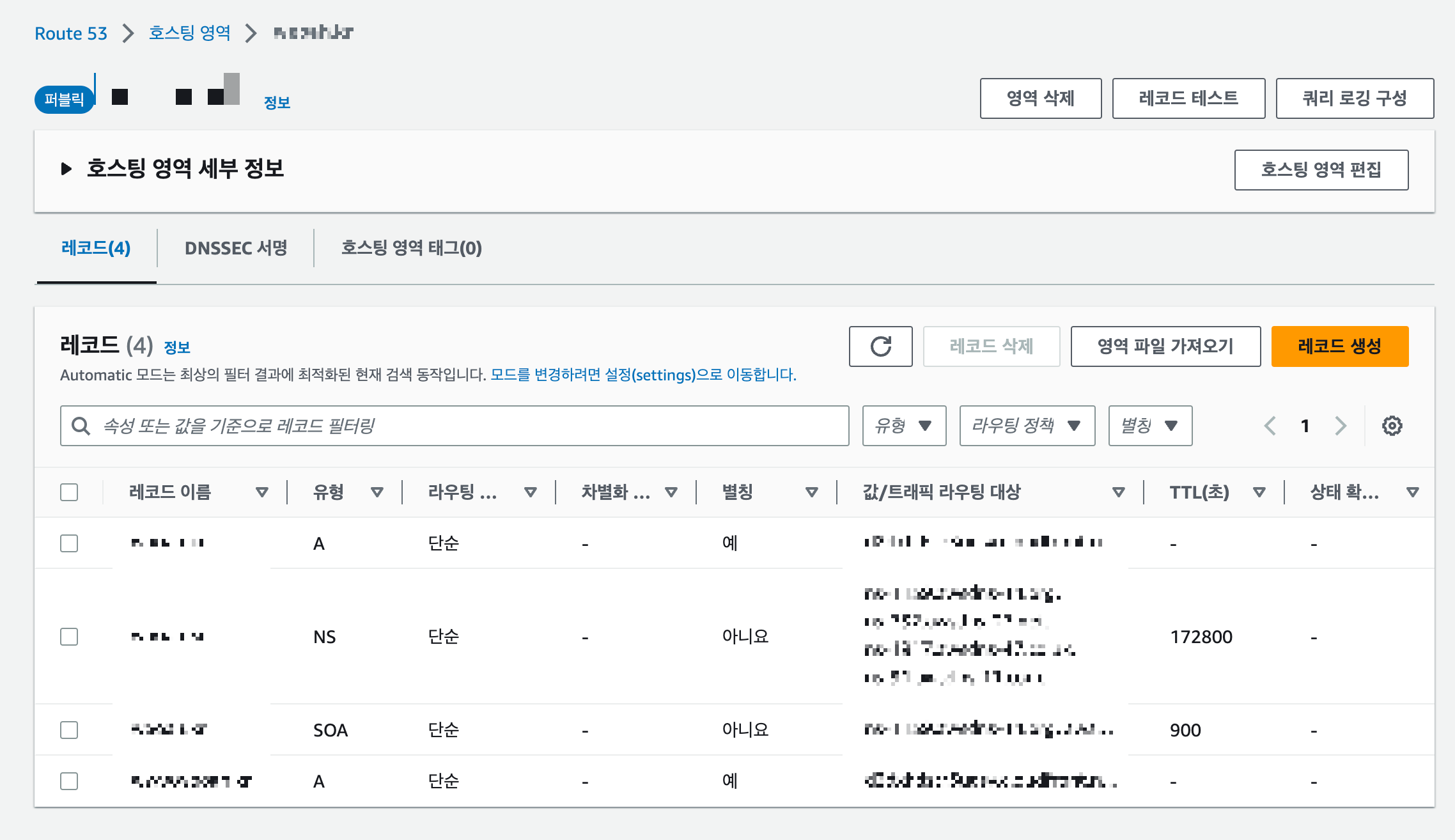Sort by 값/트래픽 라우팅 대상 column arrow
The width and height of the screenshot is (1455, 840).
[1118, 492]
